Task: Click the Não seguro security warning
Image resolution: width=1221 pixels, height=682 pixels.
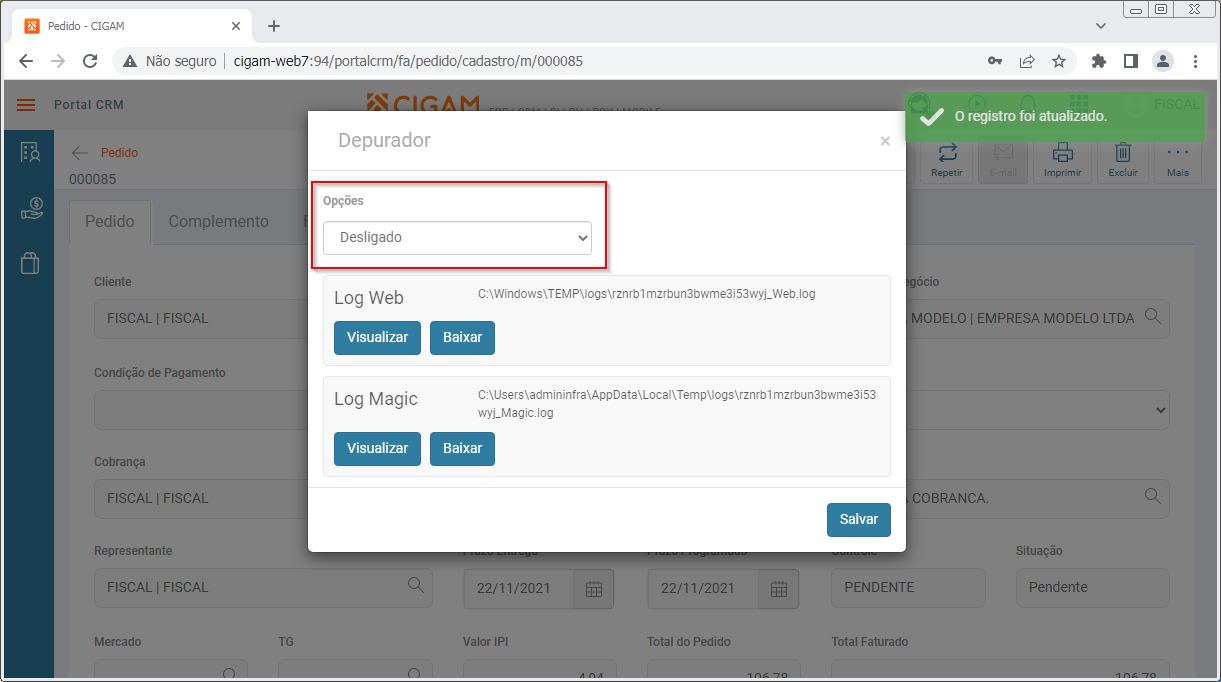Action: [x=170, y=61]
